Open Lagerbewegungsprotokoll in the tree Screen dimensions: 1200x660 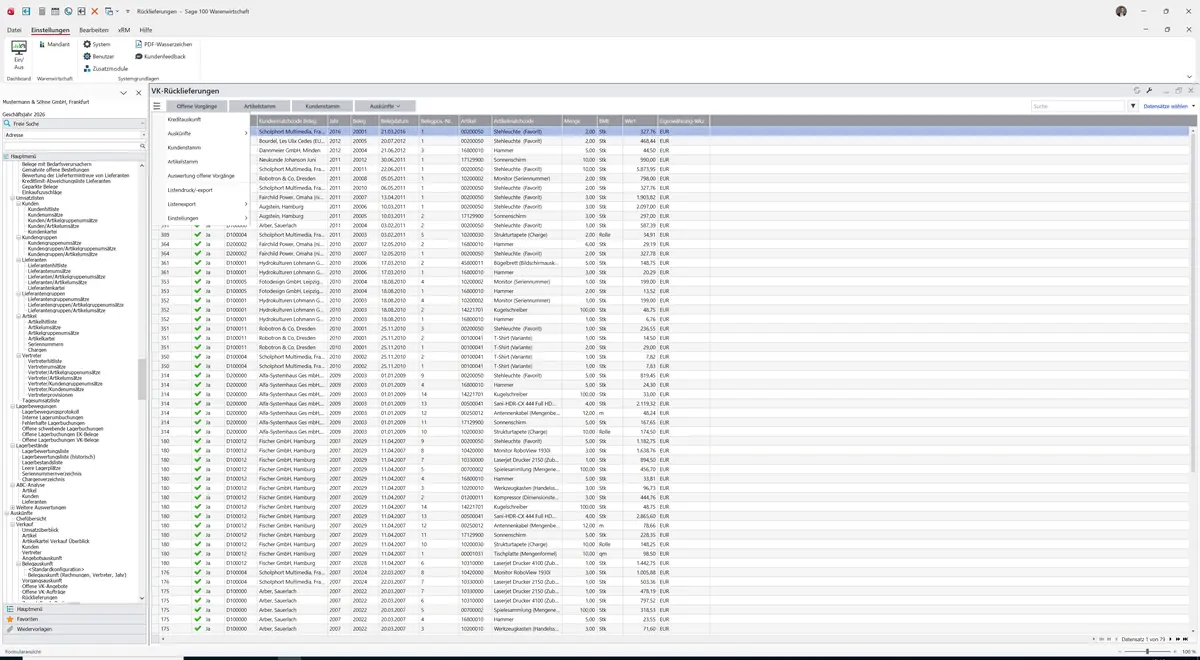(50, 412)
